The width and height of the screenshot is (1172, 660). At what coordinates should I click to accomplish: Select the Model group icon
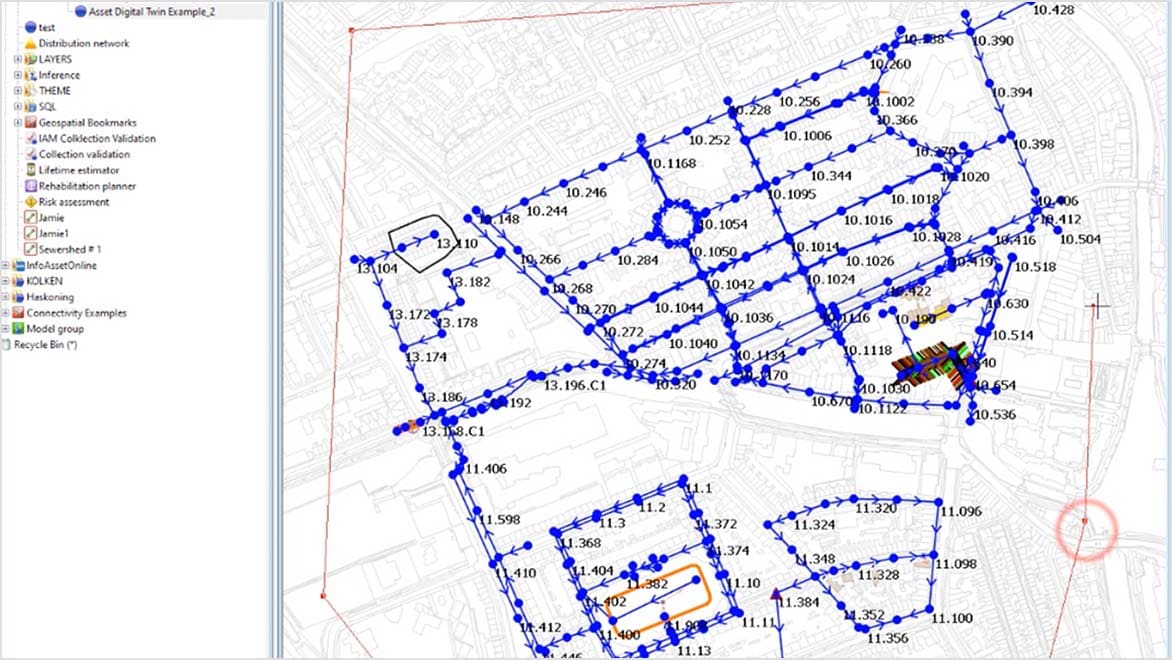(16, 328)
